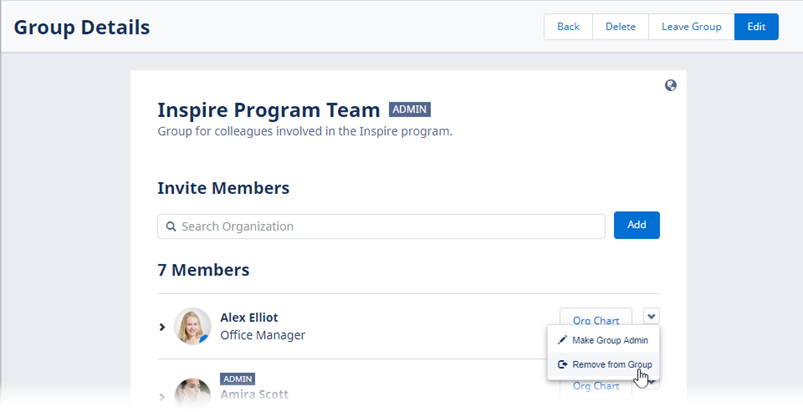This screenshot has height=412, width=803.
Task: Toggle the actions dropdown arrow for Alex Elliot
Action: point(651,317)
